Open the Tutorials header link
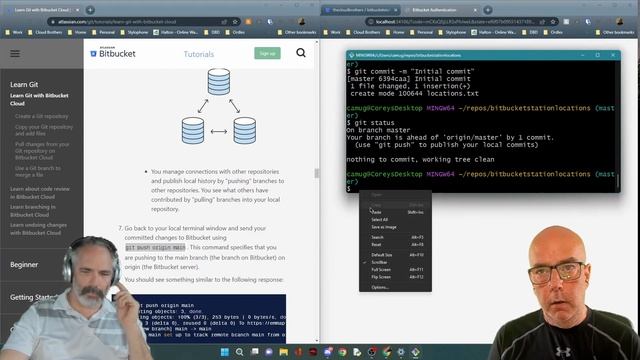640x360 pixels. click(199, 54)
